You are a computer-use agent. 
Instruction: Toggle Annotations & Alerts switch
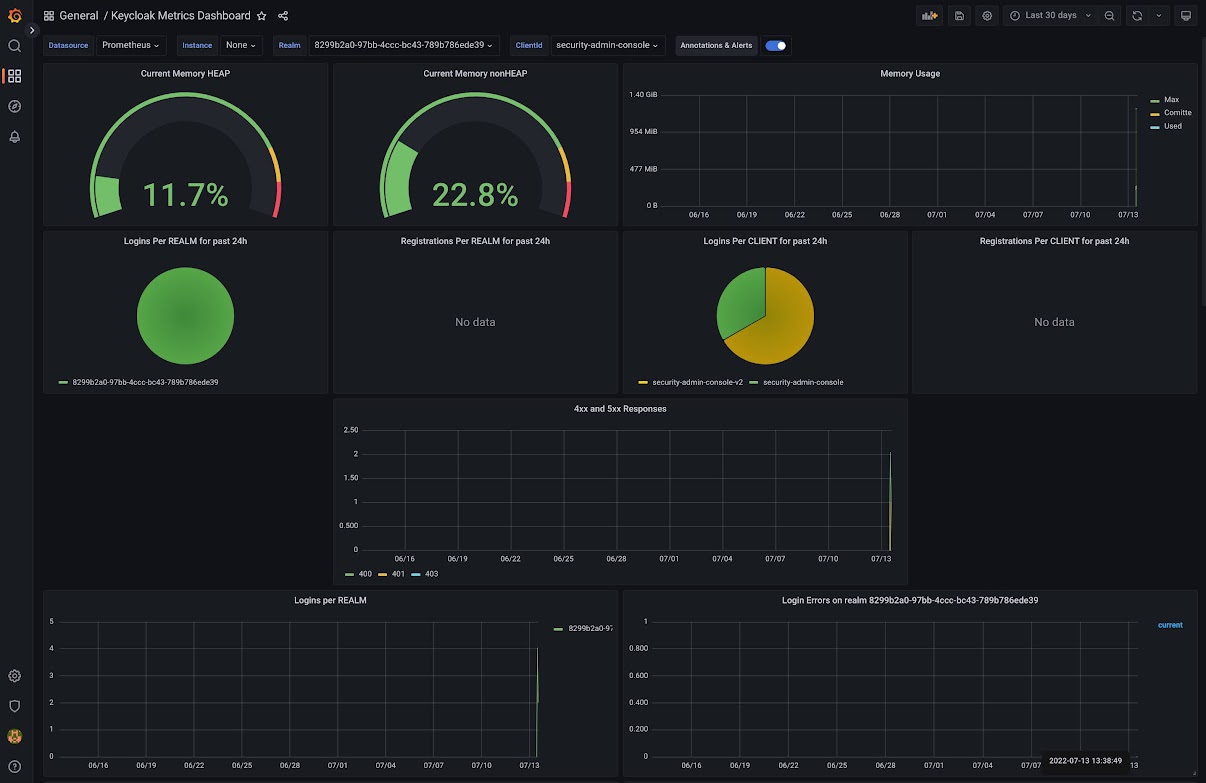pos(775,45)
